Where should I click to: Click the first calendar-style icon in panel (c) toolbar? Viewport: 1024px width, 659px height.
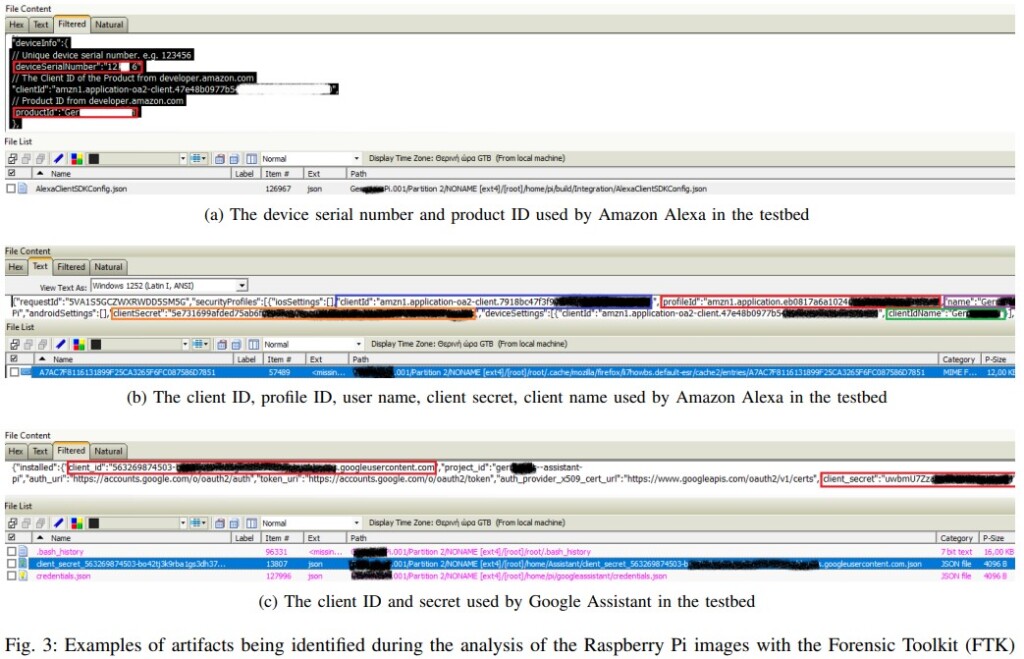point(220,523)
